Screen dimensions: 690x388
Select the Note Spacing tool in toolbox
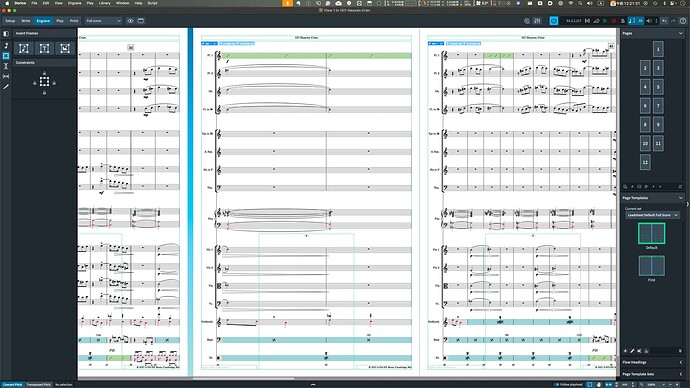click(6, 77)
